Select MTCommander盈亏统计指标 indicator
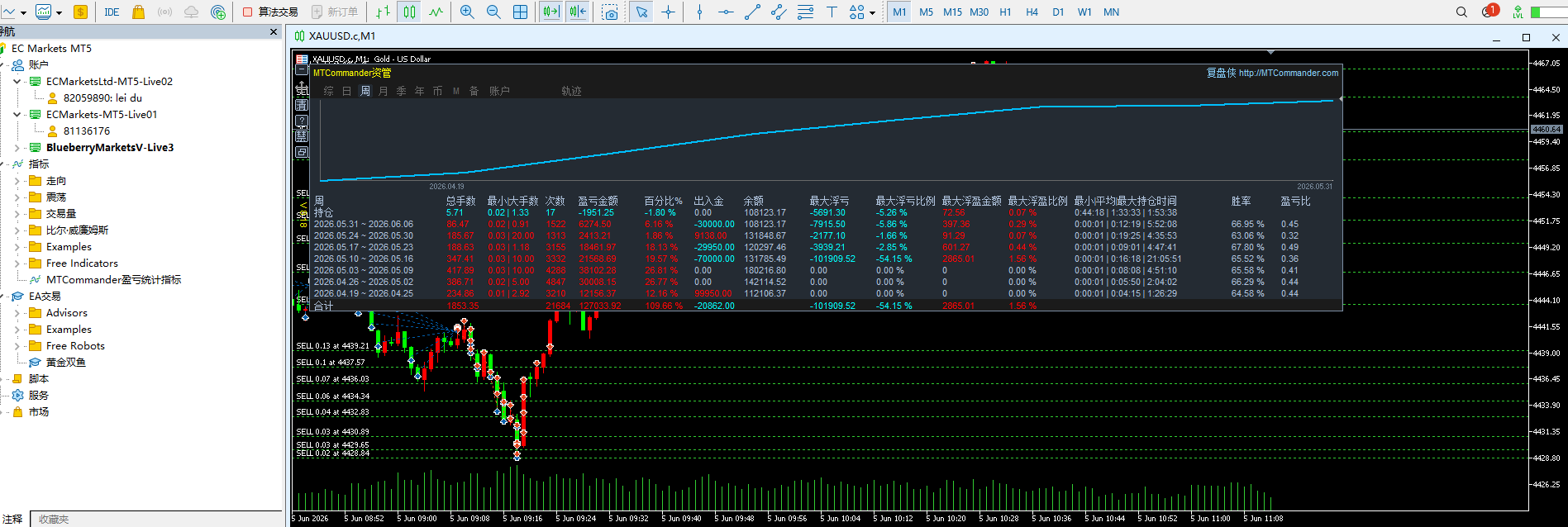The height and width of the screenshot is (527, 1568). point(105,279)
